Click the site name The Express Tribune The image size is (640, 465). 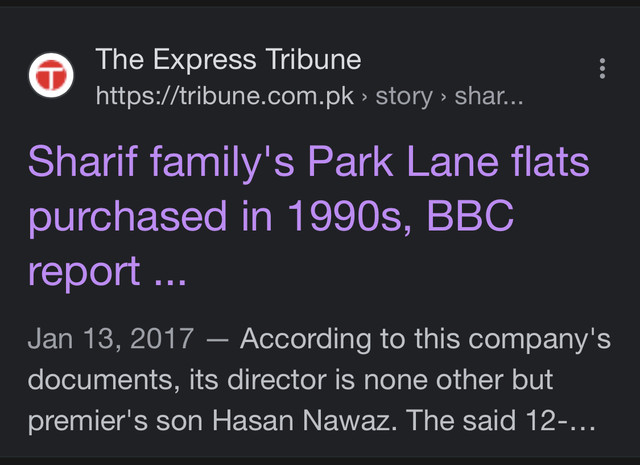tap(228, 60)
